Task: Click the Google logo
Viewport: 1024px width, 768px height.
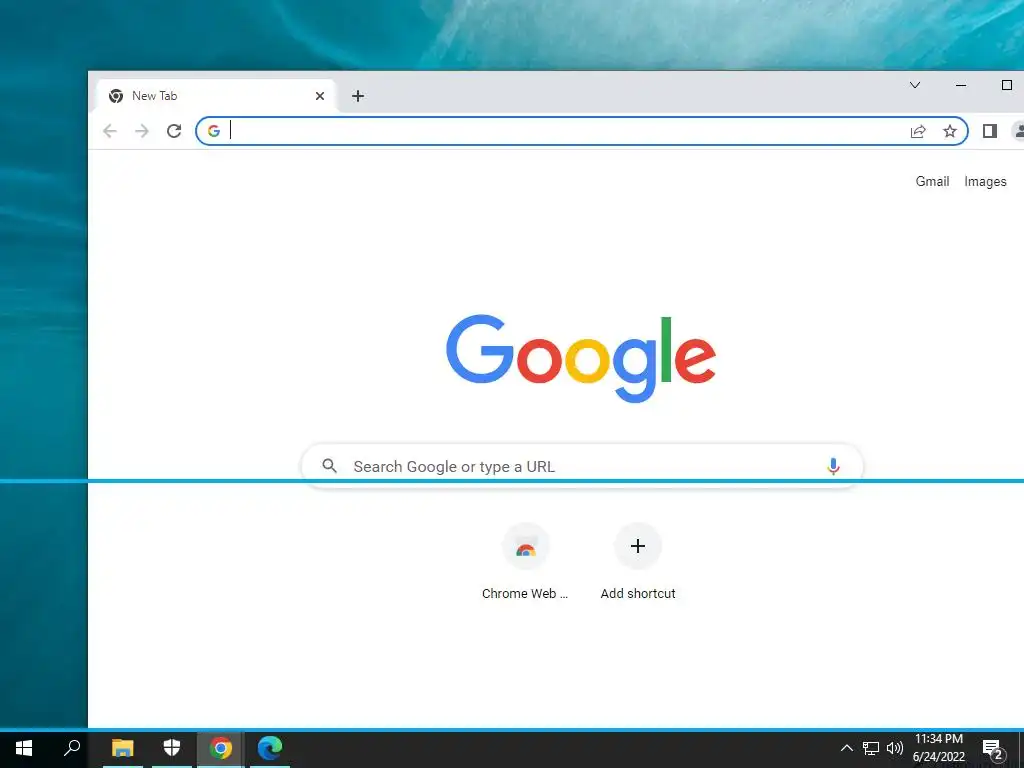Action: click(x=581, y=359)
